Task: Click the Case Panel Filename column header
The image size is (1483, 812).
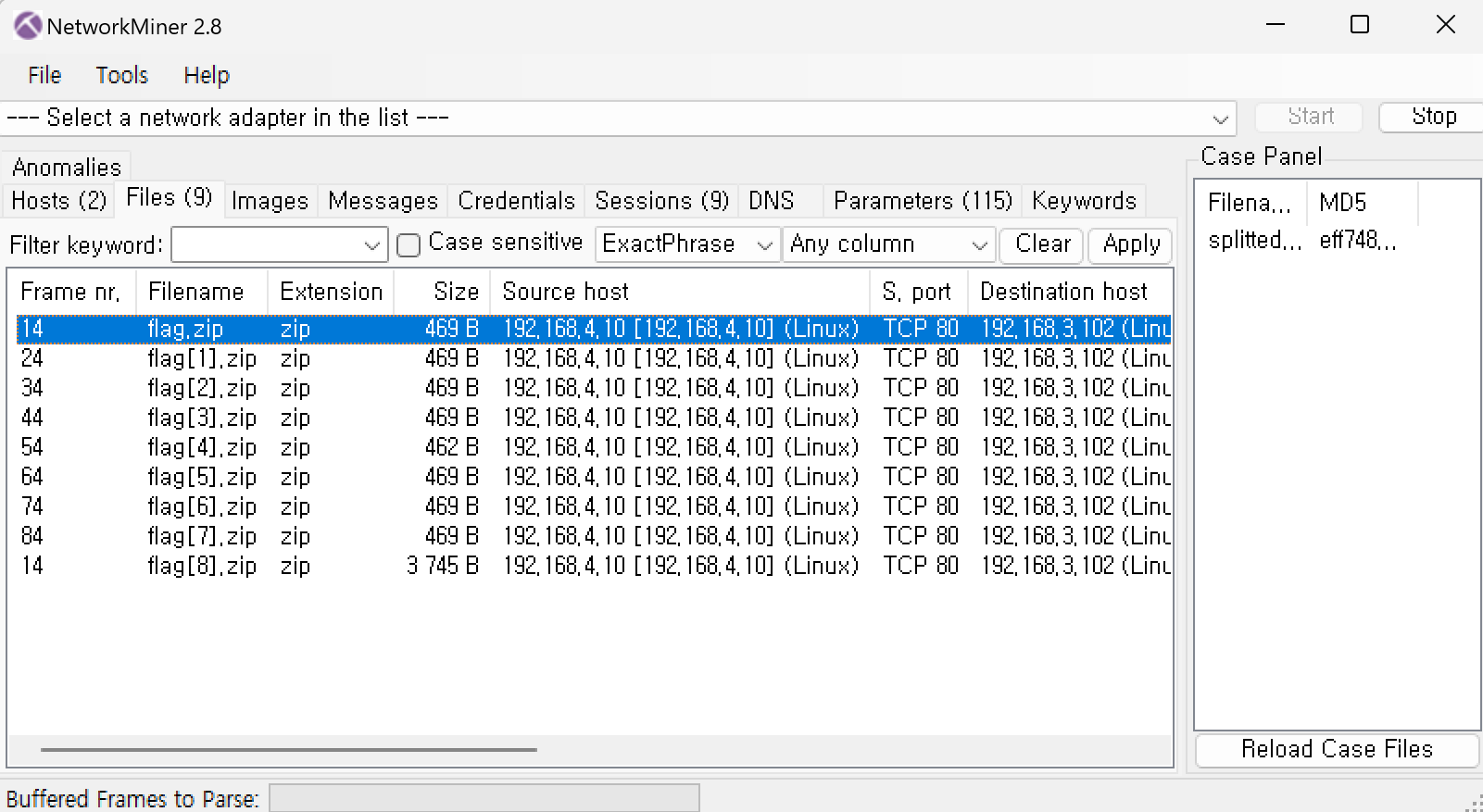Action: (1250, 203)
